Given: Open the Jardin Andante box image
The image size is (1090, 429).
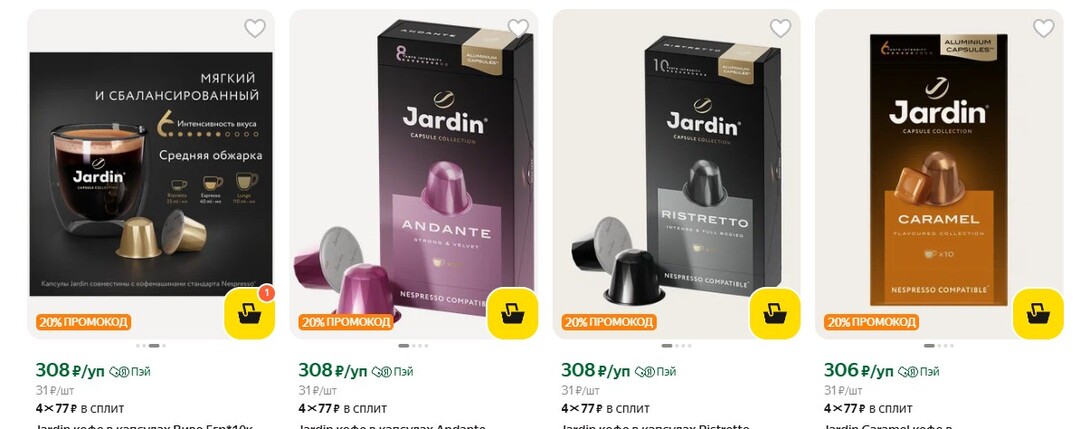Looking at the screenshot, I should [414, 167].
